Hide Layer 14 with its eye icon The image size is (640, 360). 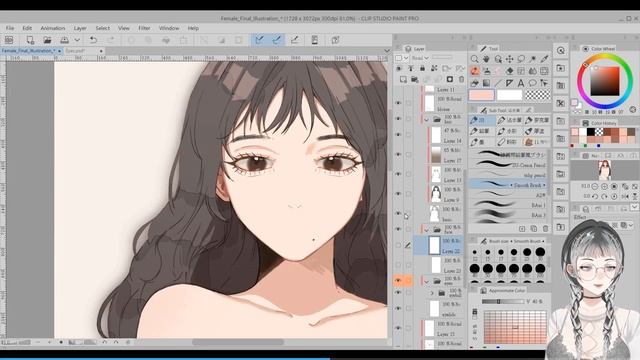coord(398,135)
